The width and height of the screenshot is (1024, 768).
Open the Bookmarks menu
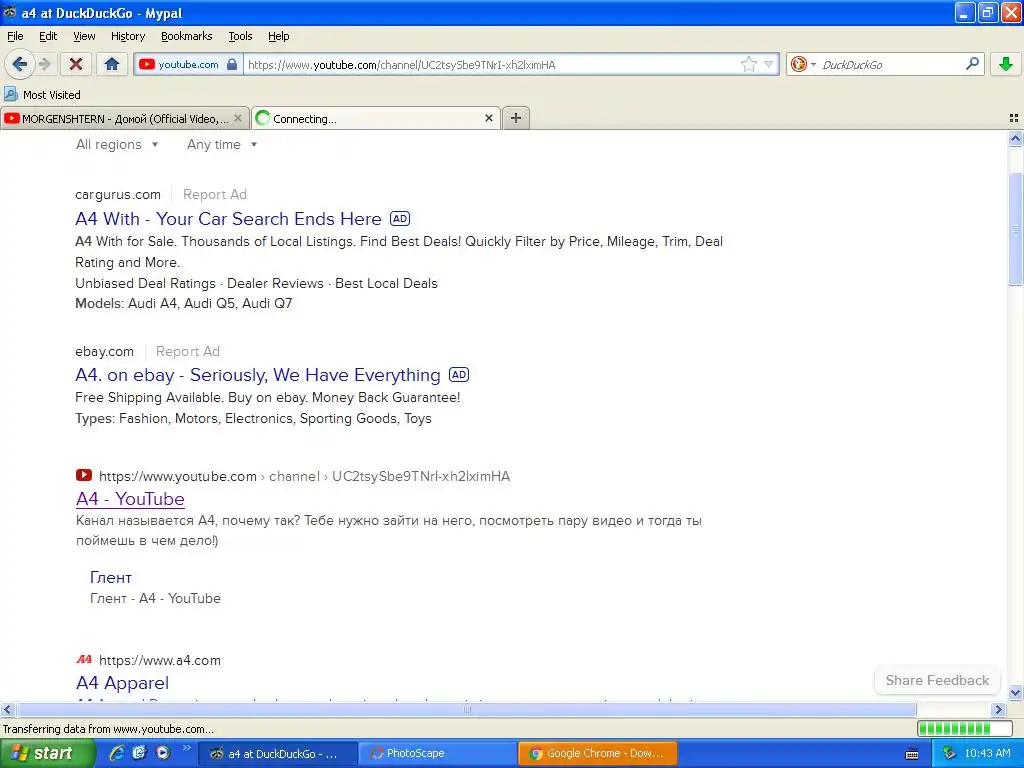187,36
